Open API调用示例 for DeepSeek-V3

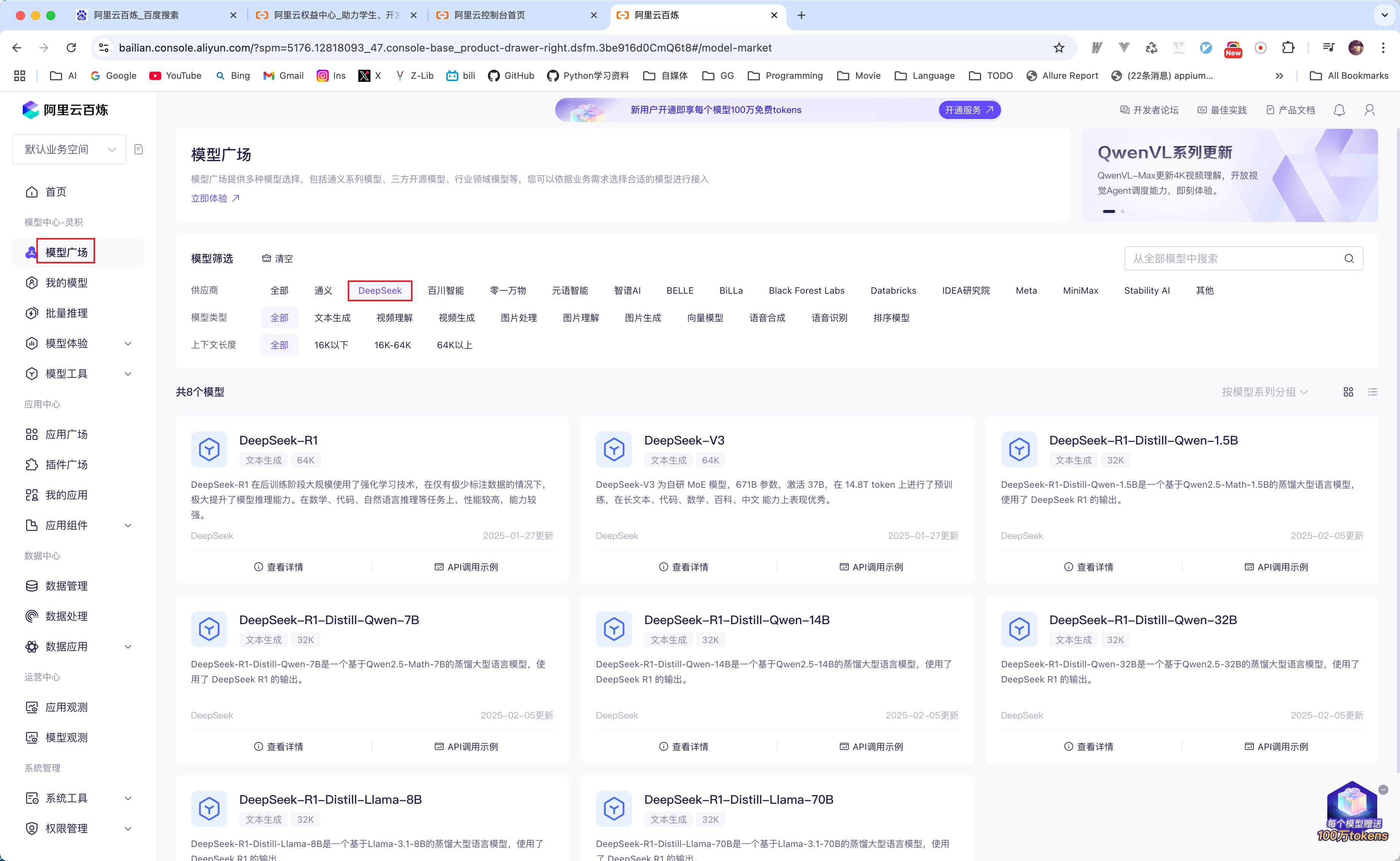(x=871, y=567)
